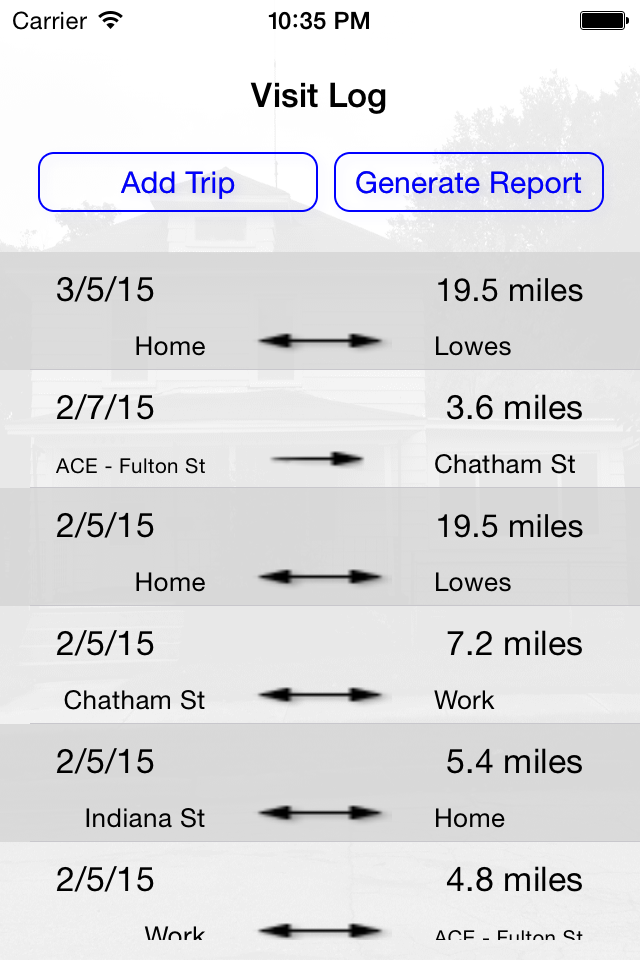Click the double arrow on the 4.8 miles trip
Screen dimensions: 640x960
[320, 931]
